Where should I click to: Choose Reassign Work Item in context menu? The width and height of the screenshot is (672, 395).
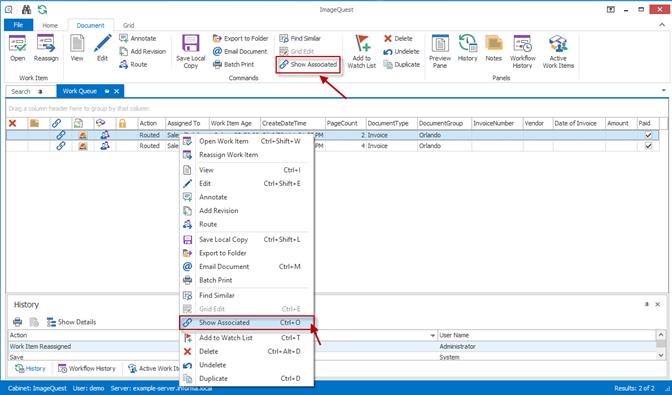click(246, 155)
